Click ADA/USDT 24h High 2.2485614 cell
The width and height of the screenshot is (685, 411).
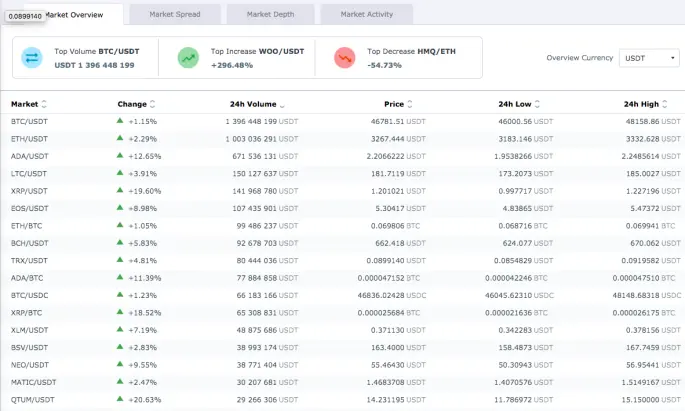pos(651,156)
